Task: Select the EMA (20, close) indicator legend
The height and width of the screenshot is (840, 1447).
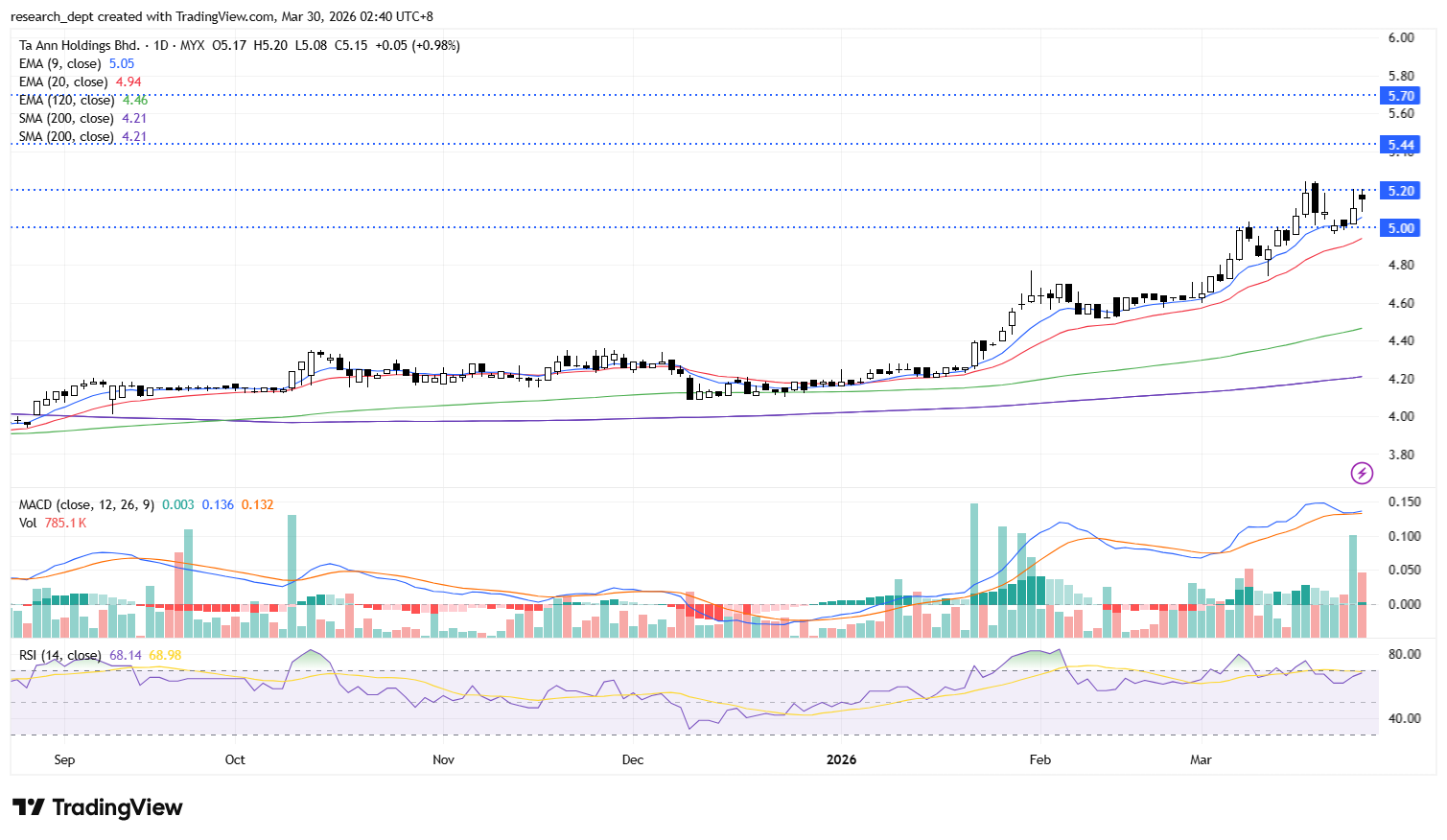Action: tap(62, 82)
